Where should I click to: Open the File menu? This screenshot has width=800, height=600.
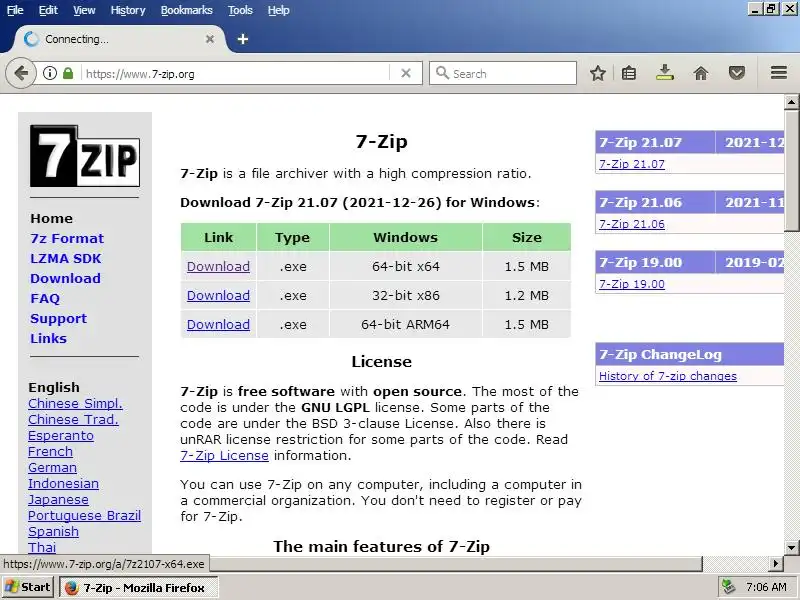[x=15, y=10]
